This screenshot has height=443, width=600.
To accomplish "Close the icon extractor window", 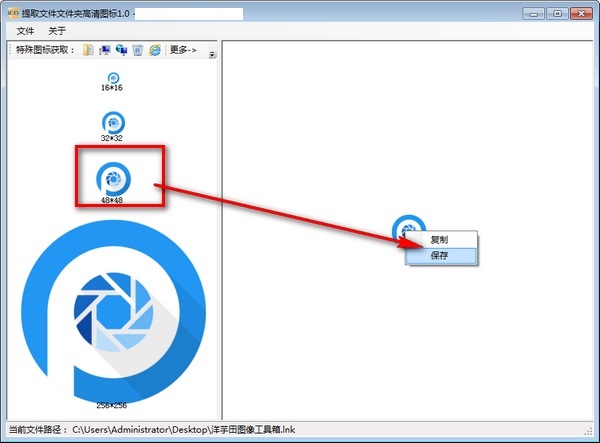I will (x=581, y=14).
